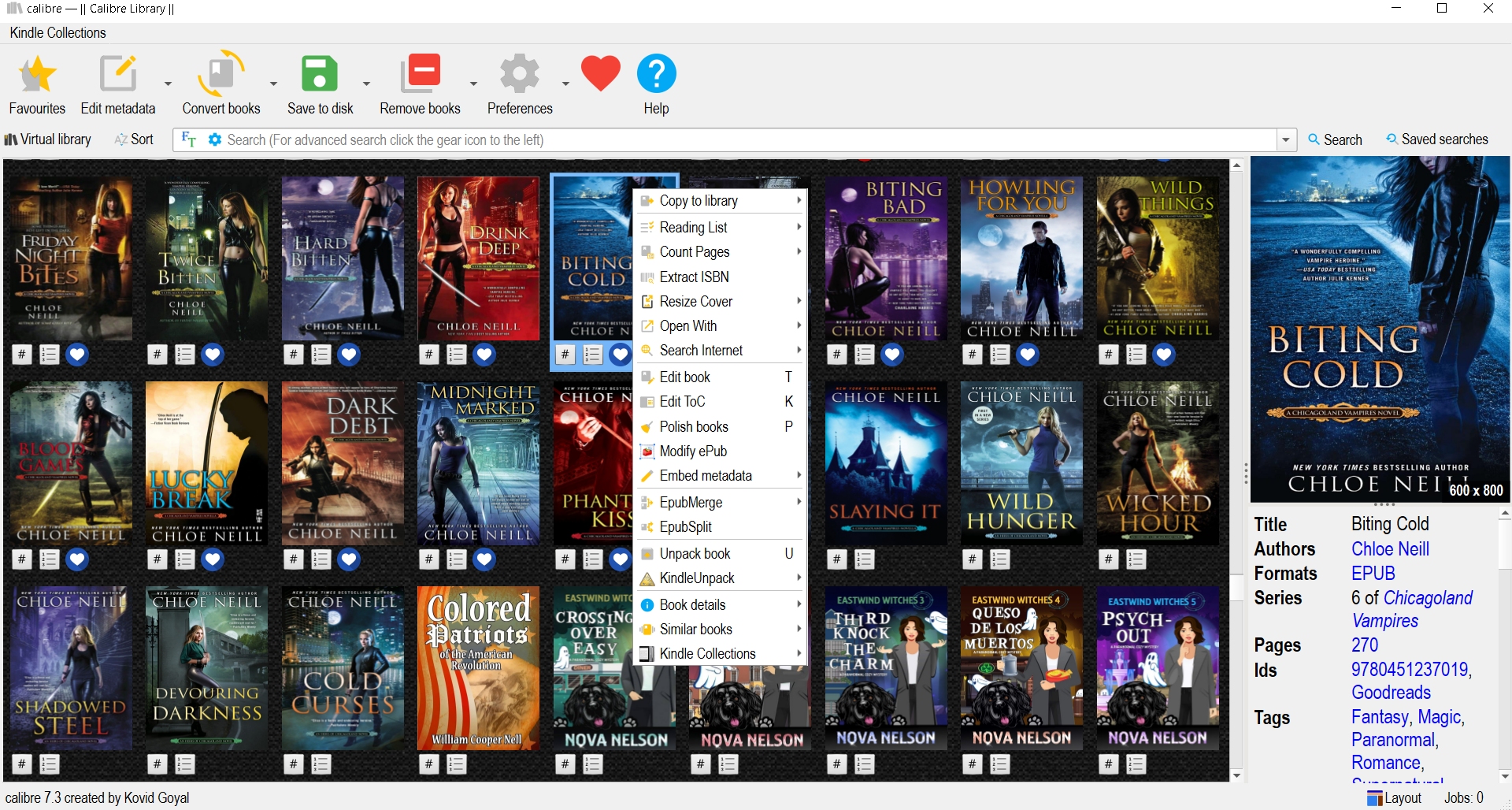The width and height of the screenshot is (1512, 810).
Task: Expand the search history dropdown
Action: coord(1286,139)
